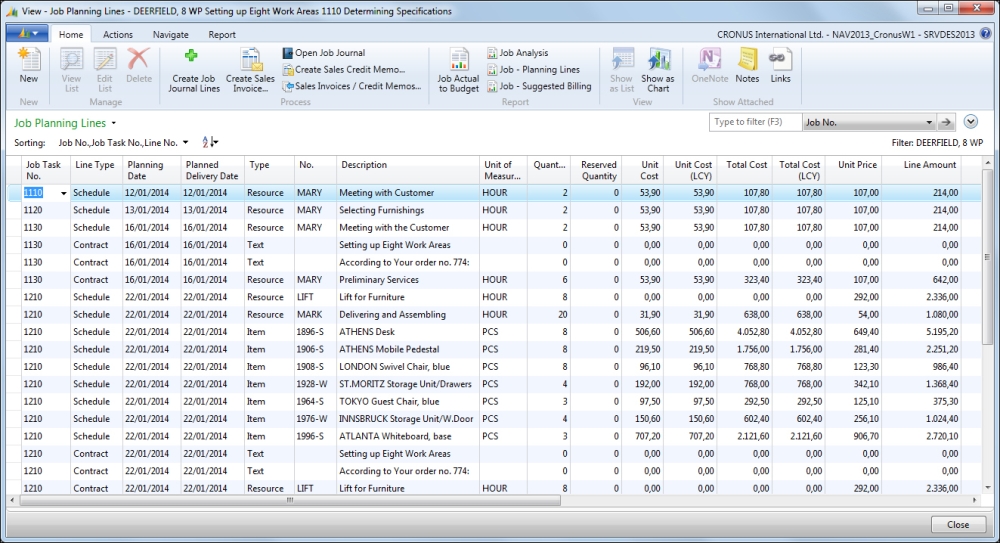Click line amount 5.195,20 cell

922,332
